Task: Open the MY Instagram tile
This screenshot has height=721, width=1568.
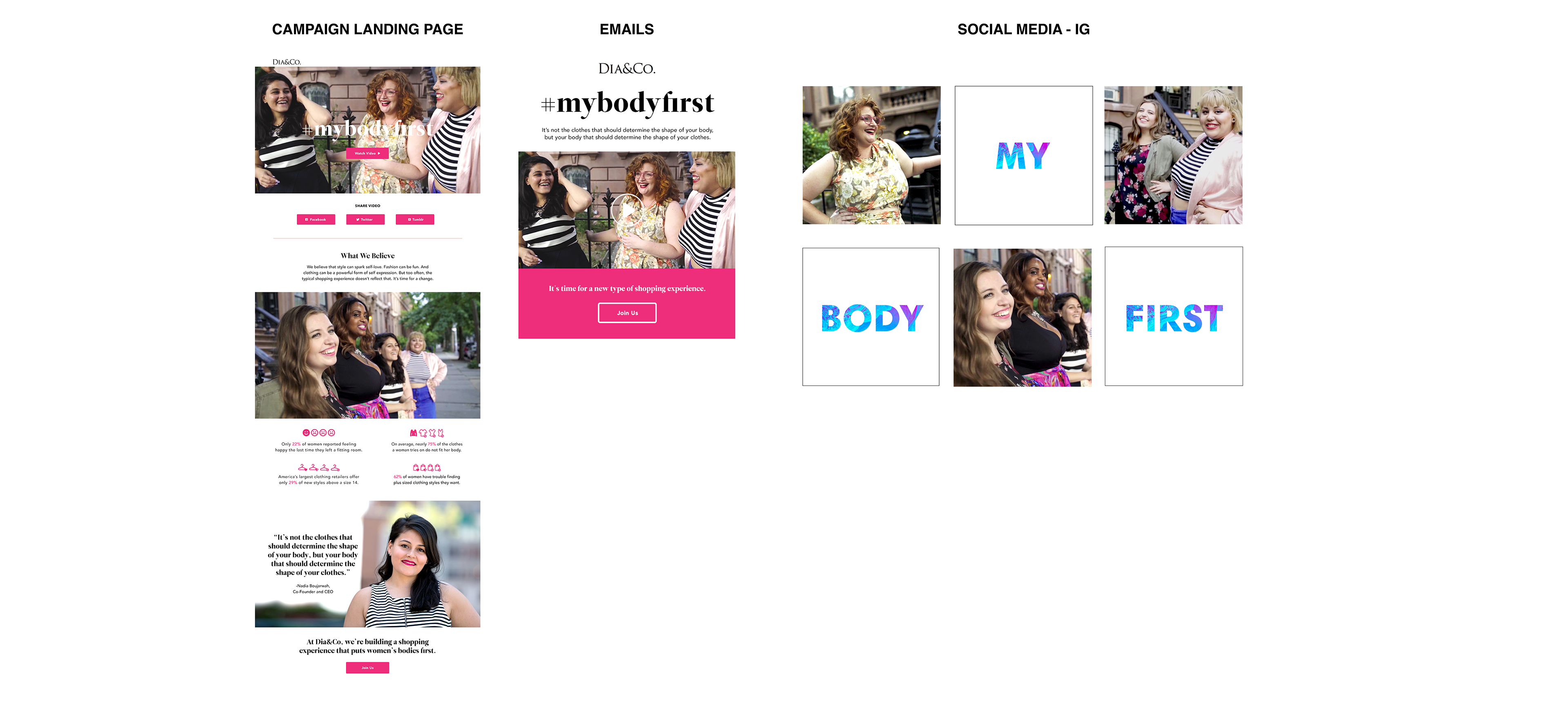Action: (1023, 155)
